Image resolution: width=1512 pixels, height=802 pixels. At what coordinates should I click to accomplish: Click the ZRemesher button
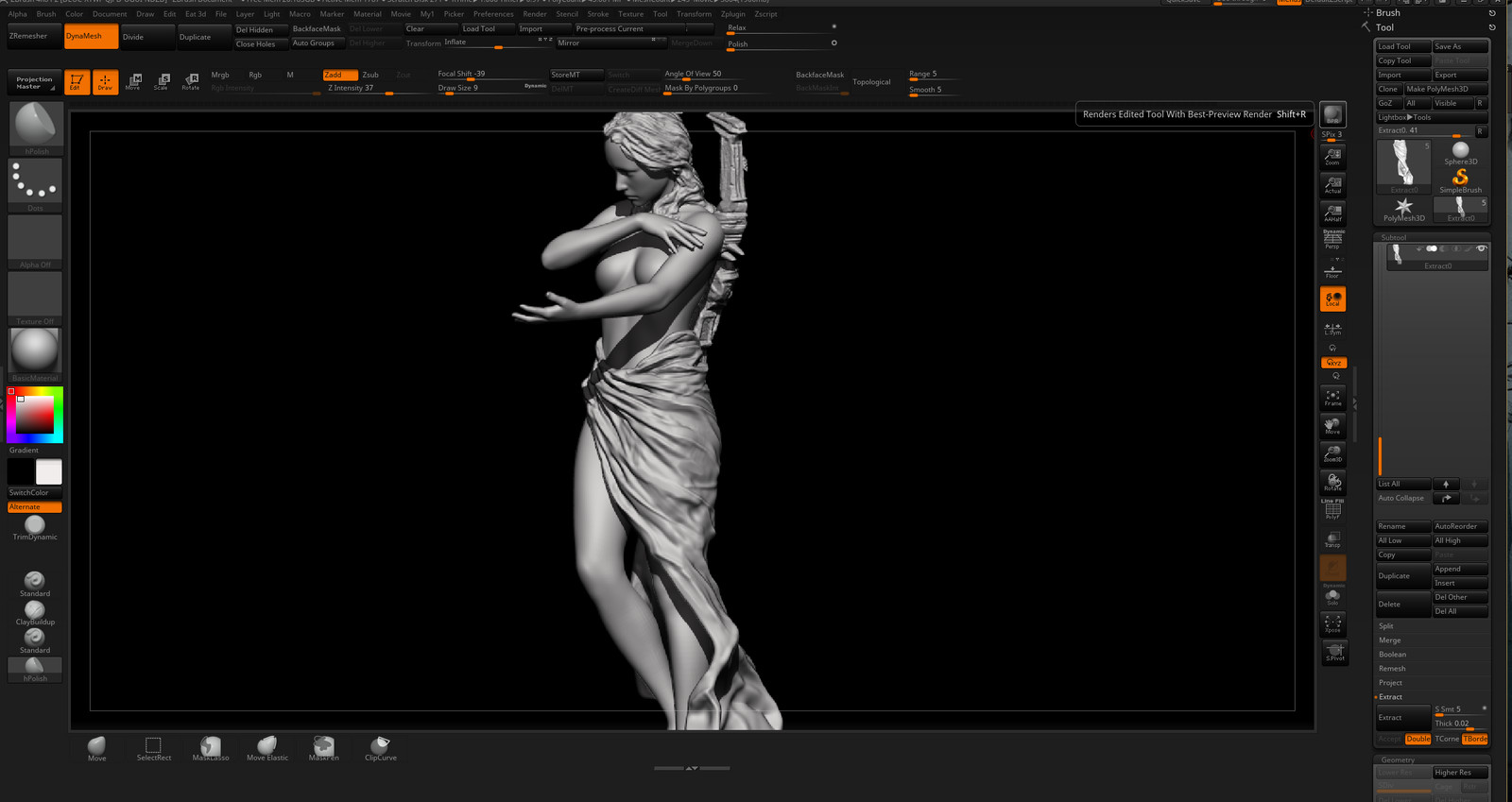35,36
